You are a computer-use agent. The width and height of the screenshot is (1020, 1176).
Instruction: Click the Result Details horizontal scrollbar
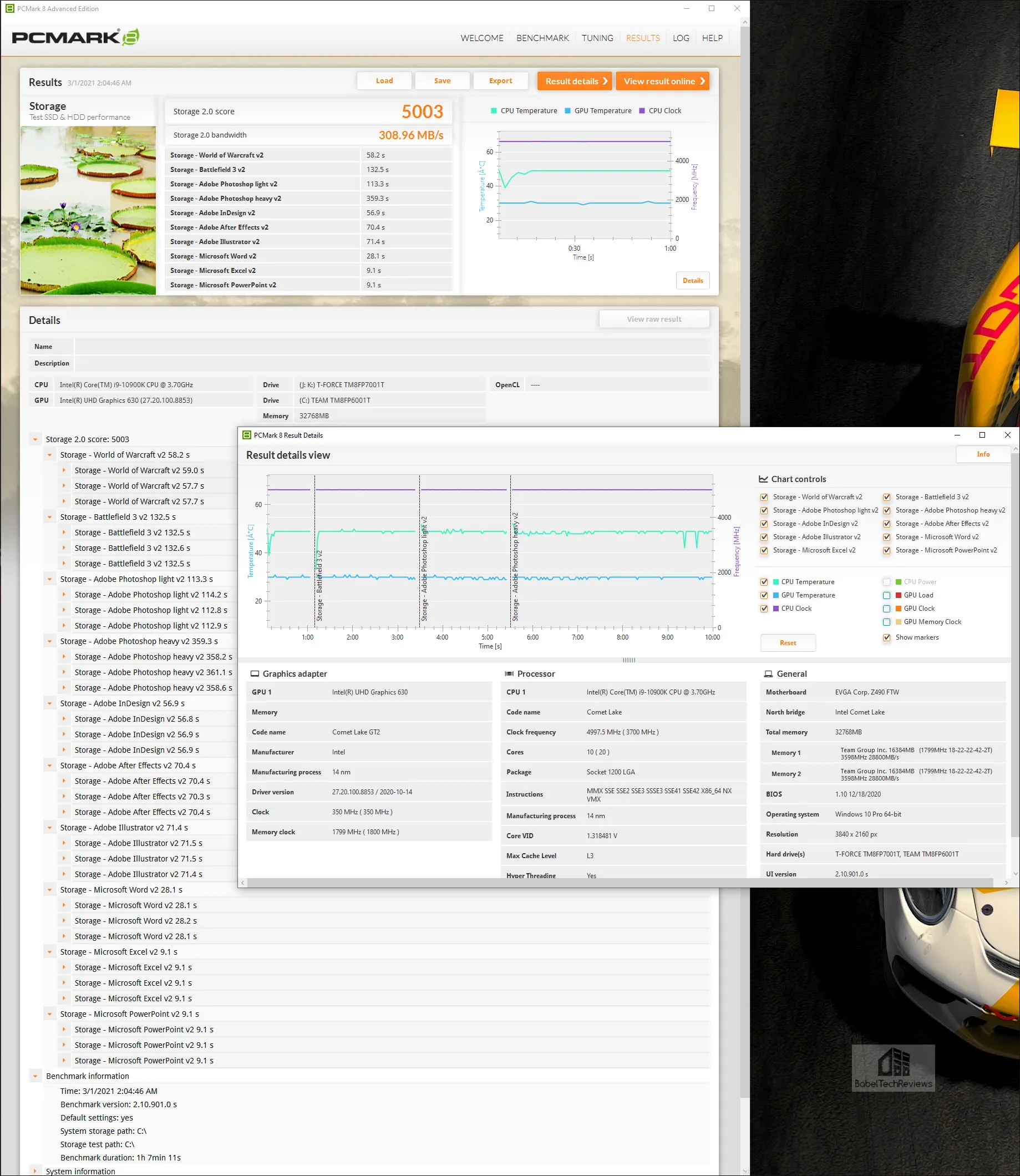620,883
